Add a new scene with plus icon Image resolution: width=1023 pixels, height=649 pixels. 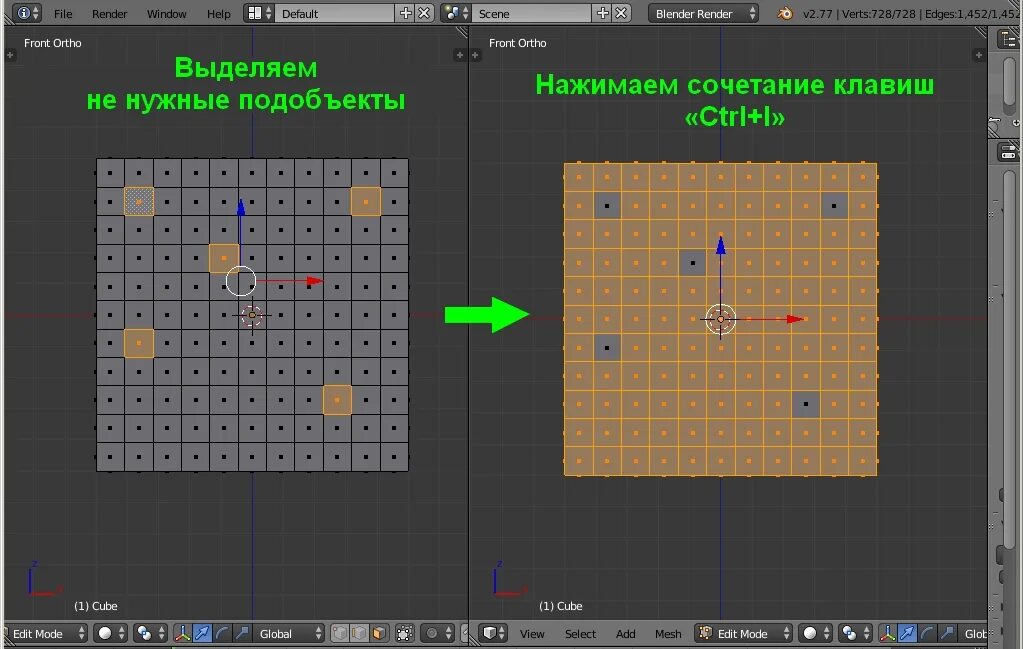[x=602, y=13]
